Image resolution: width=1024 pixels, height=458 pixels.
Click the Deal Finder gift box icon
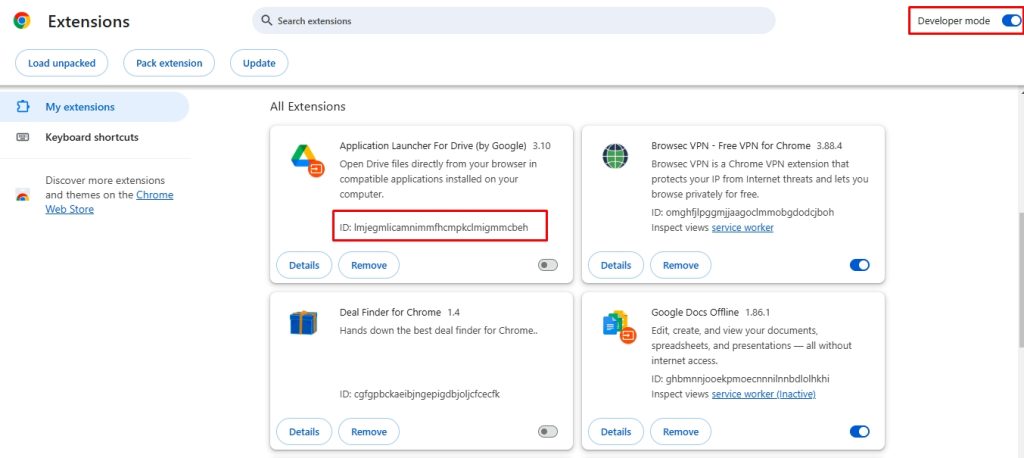(x=303, y=323)
